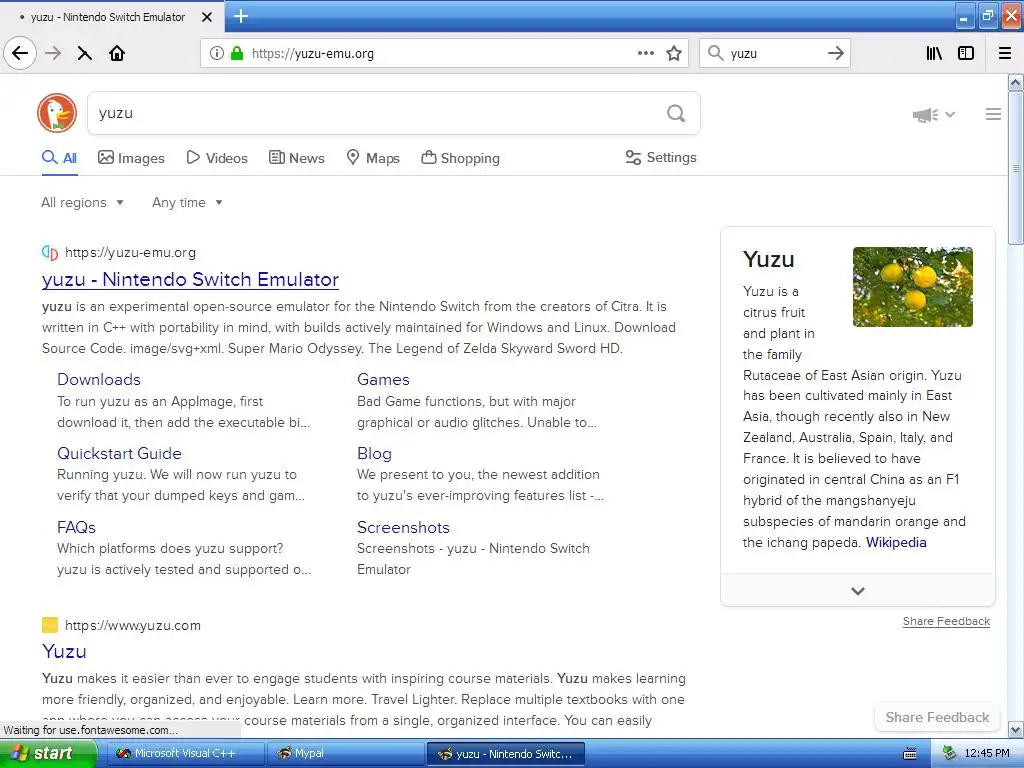Switch to Images results tab
The height and width of the screenshot is (768, 1024).
[x=131, y=158]
